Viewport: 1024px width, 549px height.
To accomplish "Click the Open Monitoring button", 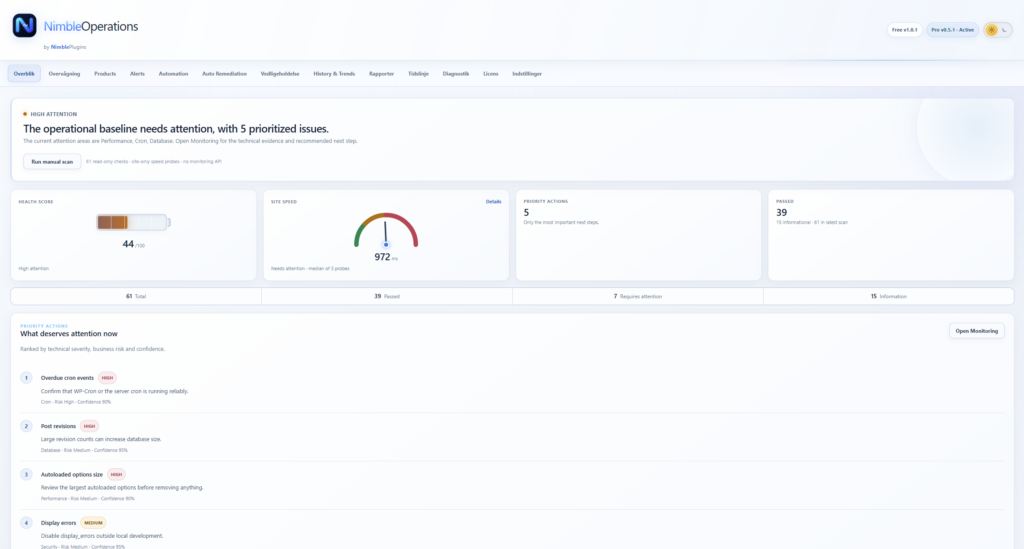I will tap(976, 331).
